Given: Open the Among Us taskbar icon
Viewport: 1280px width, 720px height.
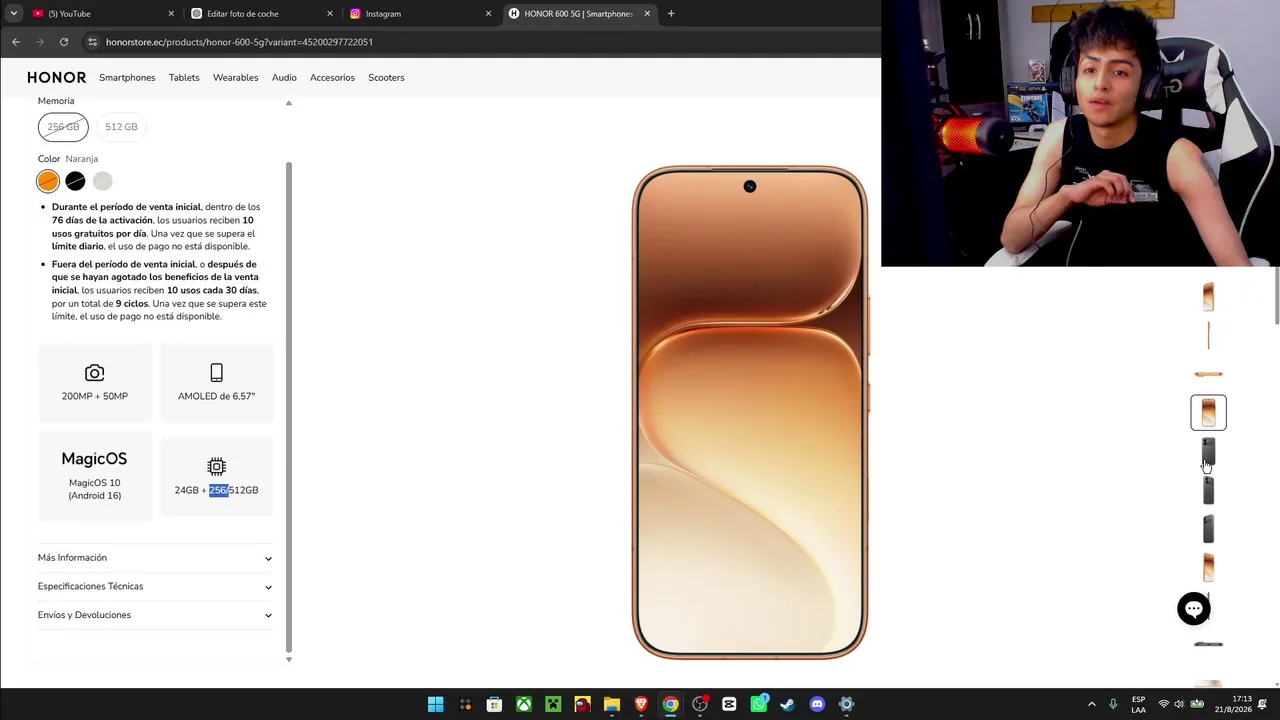Looking at the screenshot, I should pyautogui.click(x=582, y=704).
